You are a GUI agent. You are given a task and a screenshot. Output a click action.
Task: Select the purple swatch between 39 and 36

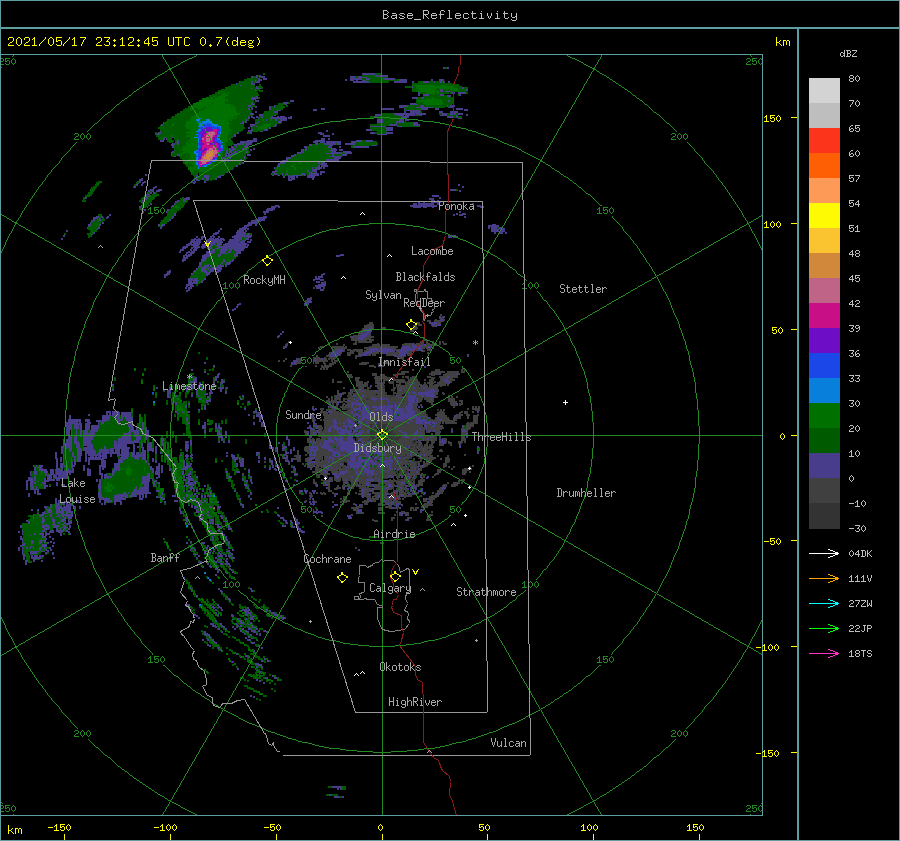pyautogui.click(x=824, y=340)
